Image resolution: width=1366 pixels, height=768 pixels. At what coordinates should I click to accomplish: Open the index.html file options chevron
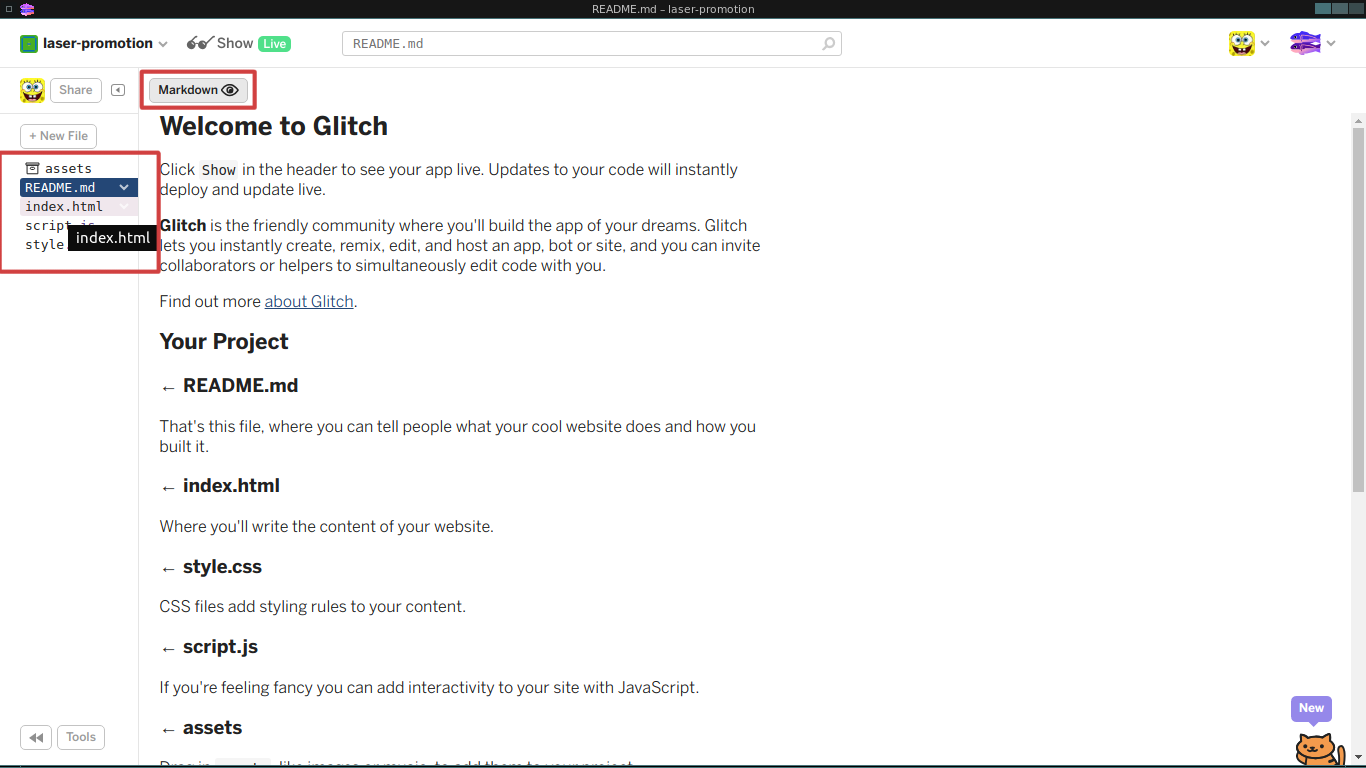(x=124, y=206)
